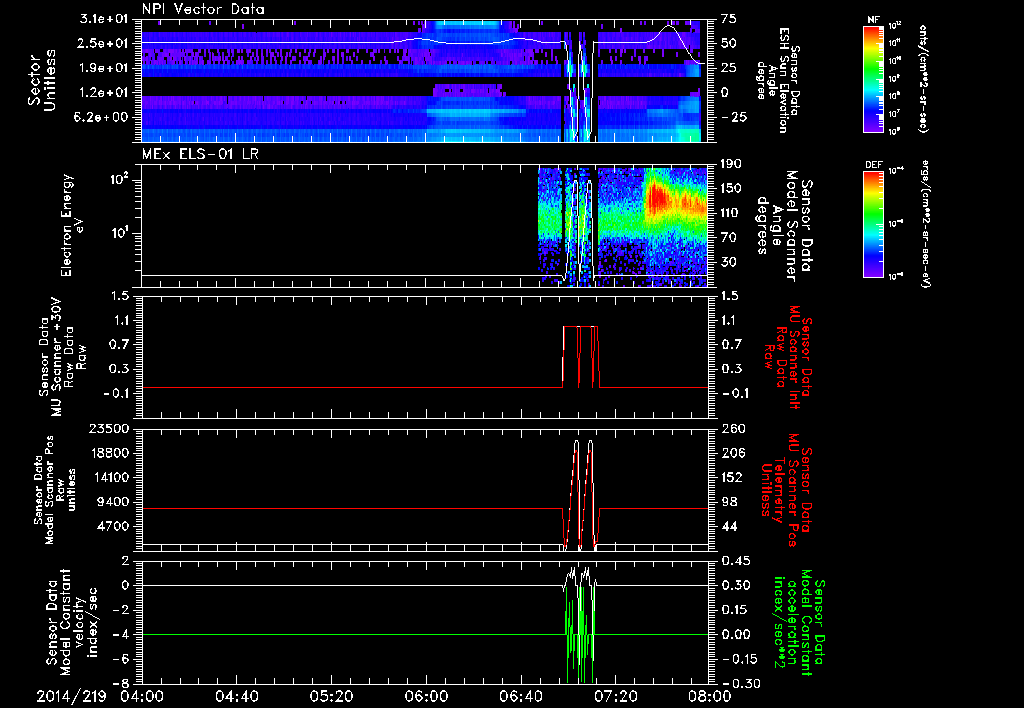Select the 07:20 time axis tick
Screen dimensions: 1024x708
point(615,695)
